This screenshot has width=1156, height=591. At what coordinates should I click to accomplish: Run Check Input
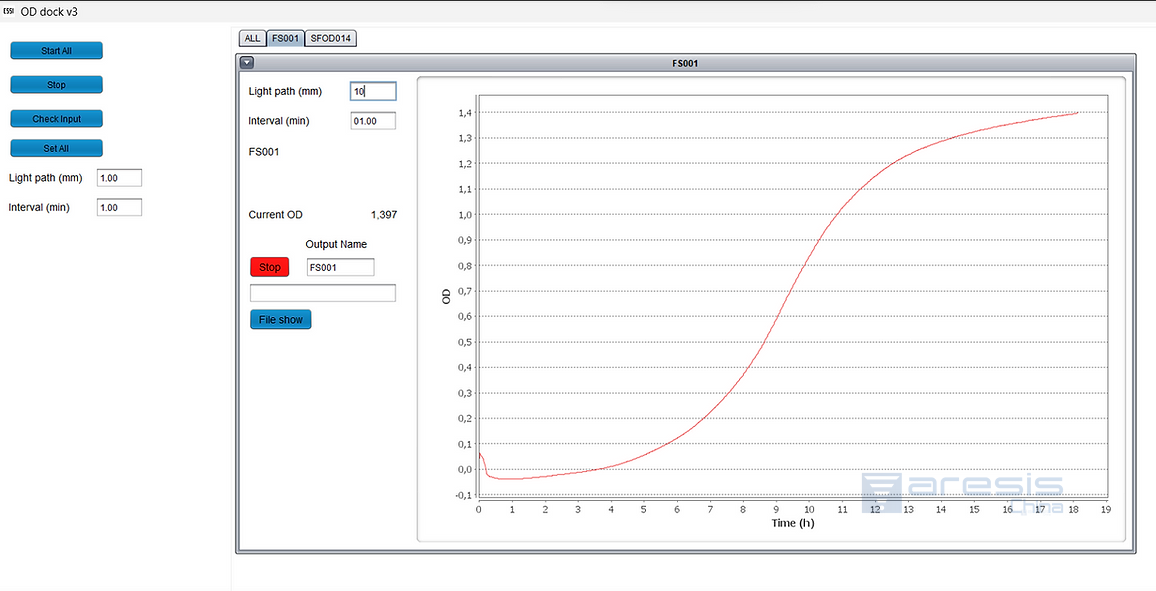[56, 119]
